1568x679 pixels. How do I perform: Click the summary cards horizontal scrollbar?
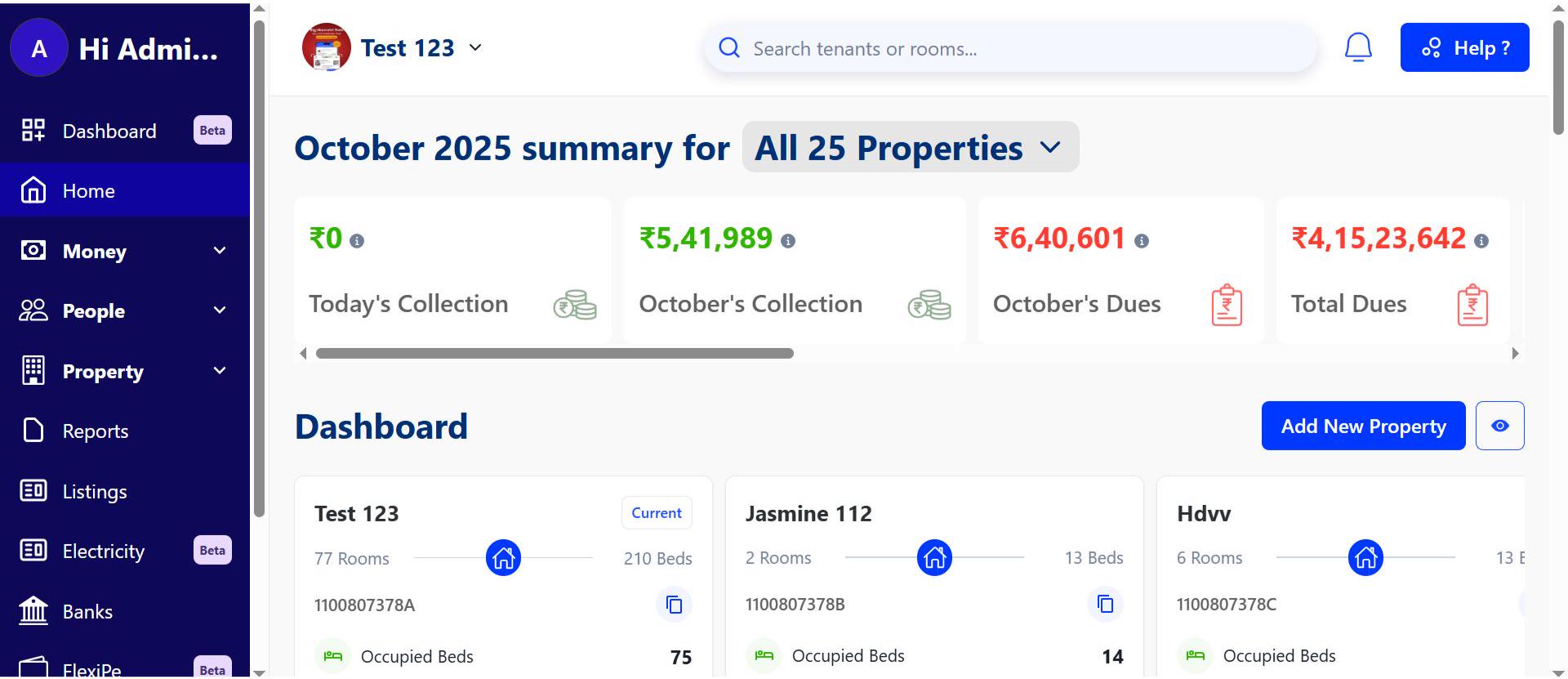click(555, 354)
